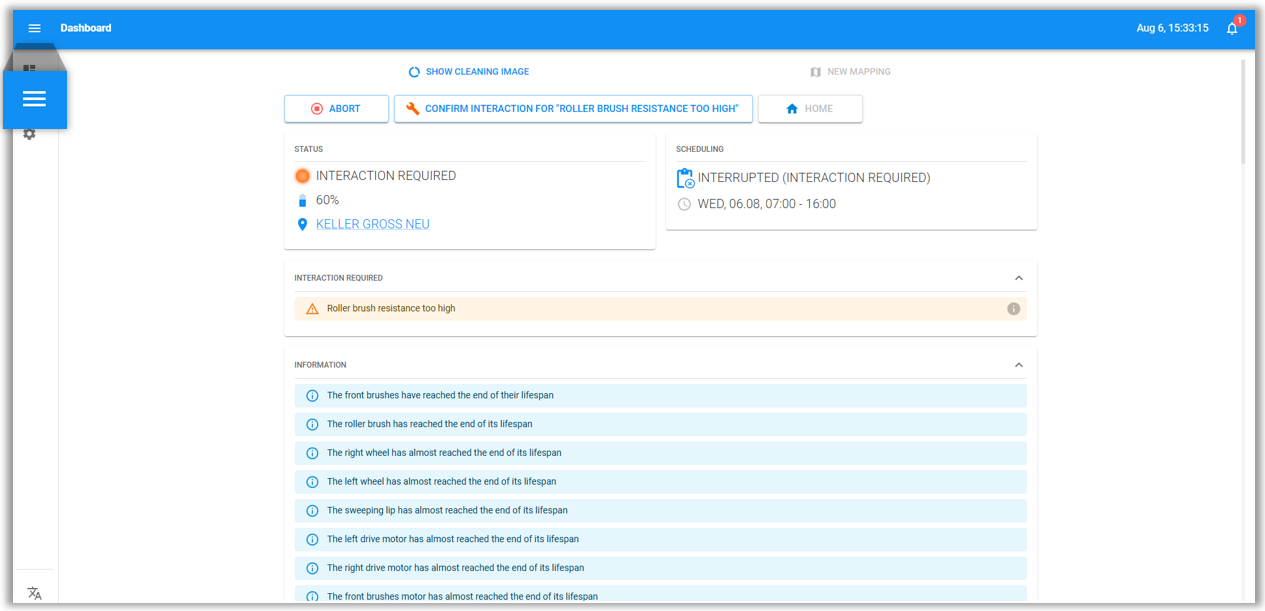Select Show Cleaning Image
The image size is (1265, 611).
pos(469,72)
